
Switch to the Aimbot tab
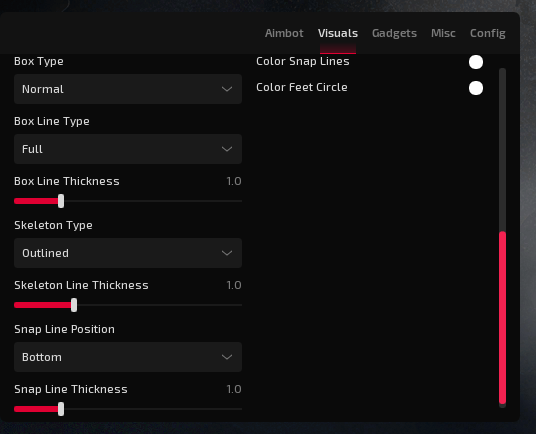pos(284,33)
